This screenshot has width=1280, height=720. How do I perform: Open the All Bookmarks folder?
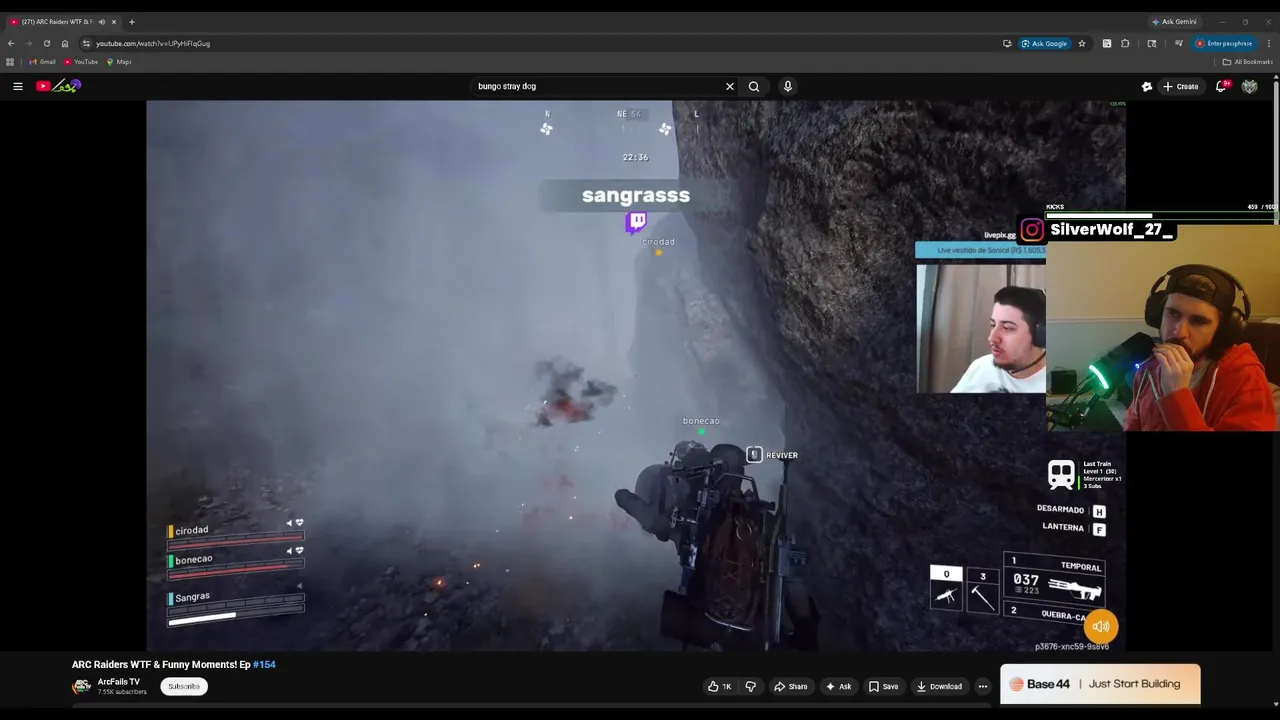[x=1247, y=62]
